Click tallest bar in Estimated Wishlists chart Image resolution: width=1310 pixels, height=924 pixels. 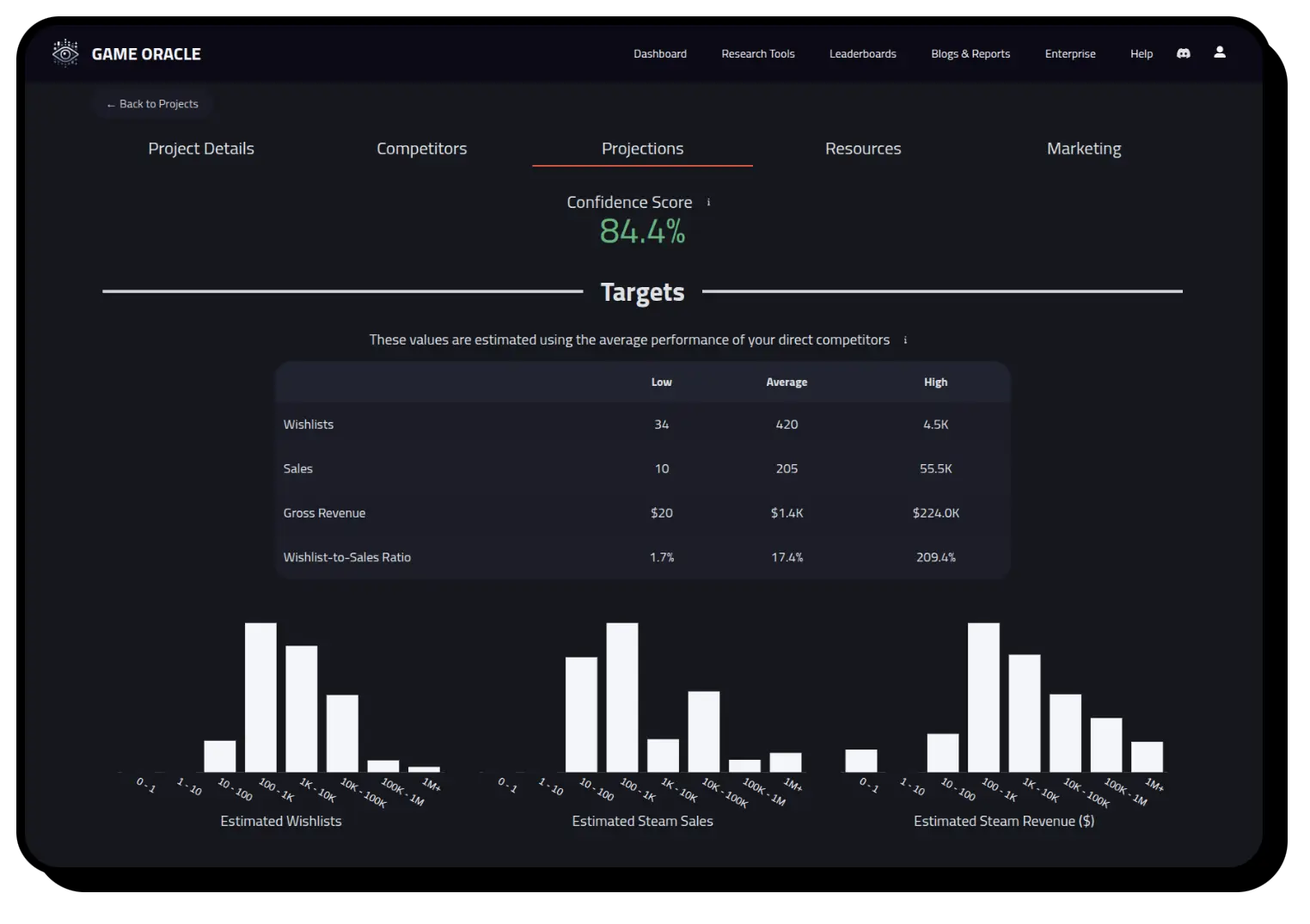(260, 697)
